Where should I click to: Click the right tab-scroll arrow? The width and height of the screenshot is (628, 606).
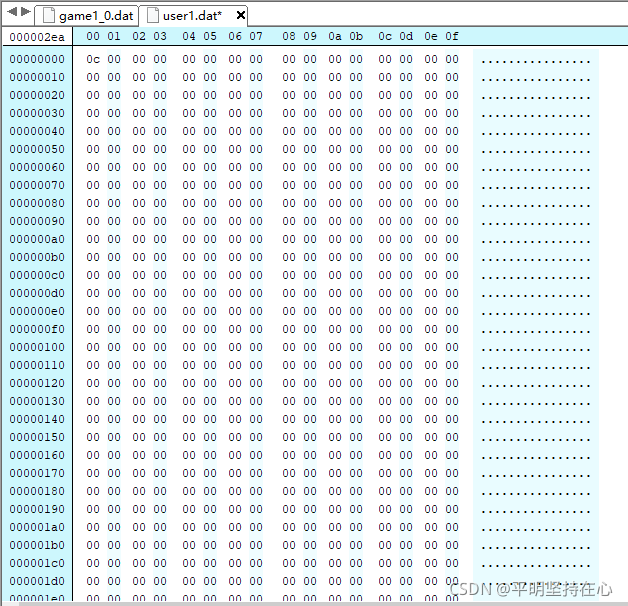[x=26, y=11]
